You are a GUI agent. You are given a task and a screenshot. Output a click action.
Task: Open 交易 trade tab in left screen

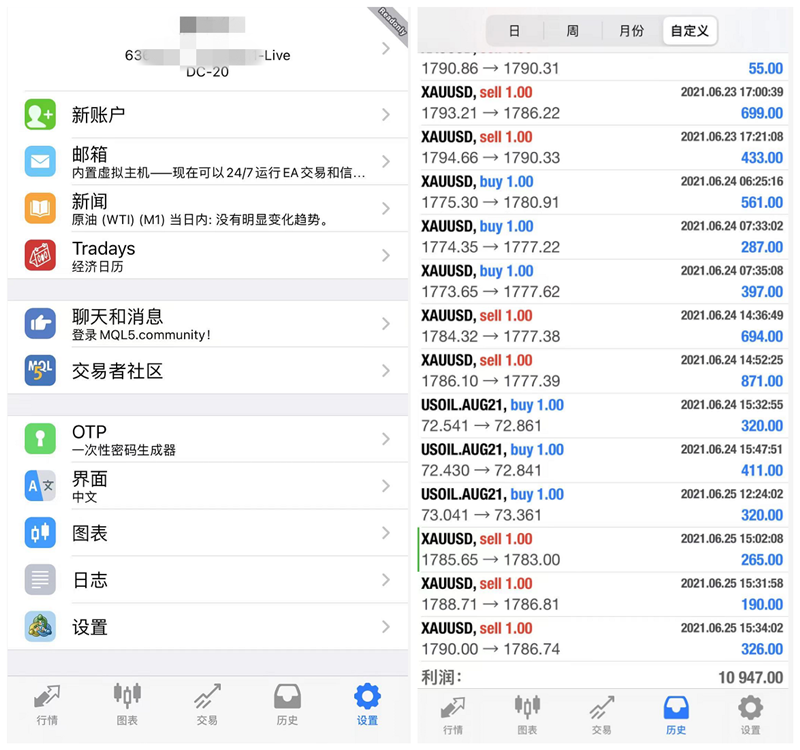coord(207,705)
